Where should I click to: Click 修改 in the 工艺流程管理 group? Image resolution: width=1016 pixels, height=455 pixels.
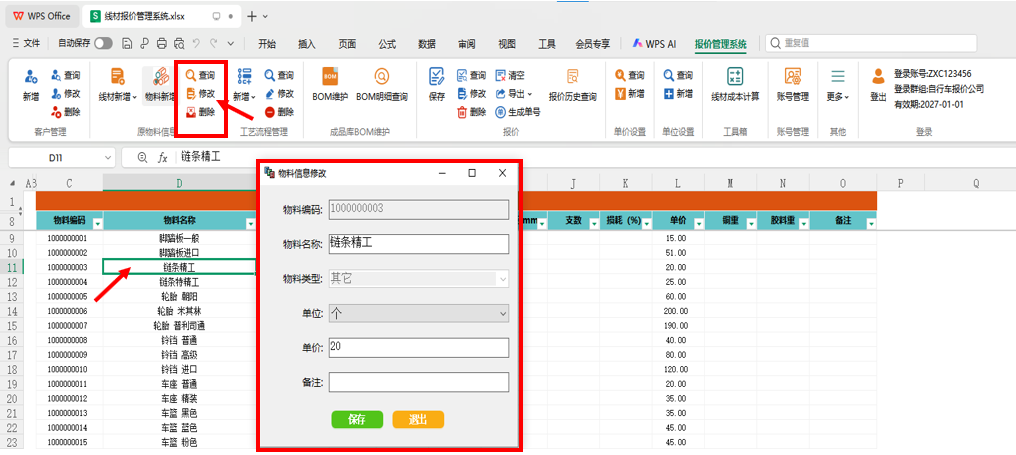point(279,93)
